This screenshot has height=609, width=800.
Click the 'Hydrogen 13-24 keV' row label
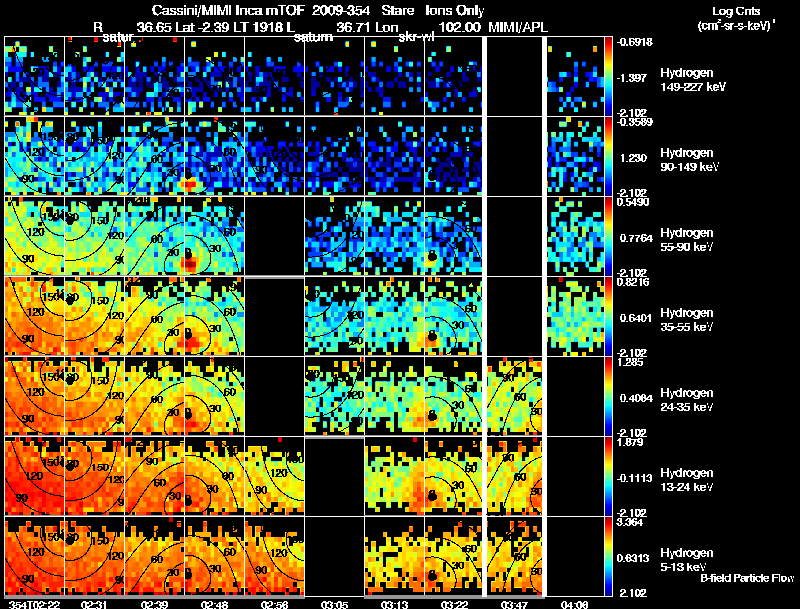point(687,480)
